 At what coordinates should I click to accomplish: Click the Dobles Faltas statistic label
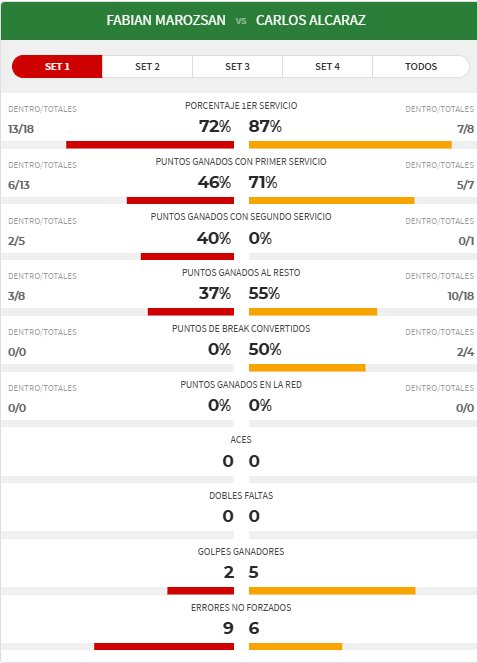241,496
